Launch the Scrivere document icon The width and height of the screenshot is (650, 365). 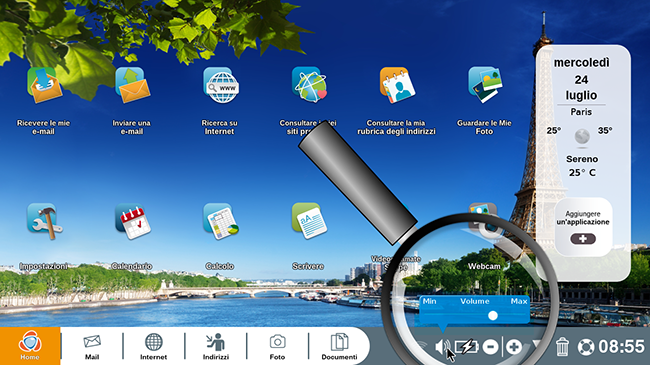(x=309, y=221)
